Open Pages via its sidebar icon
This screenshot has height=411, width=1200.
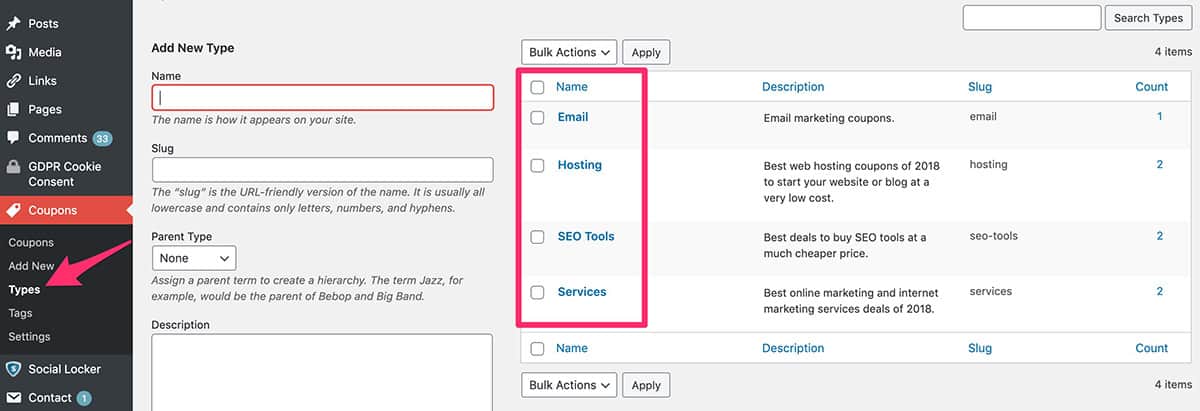click(x=14, y=109)
